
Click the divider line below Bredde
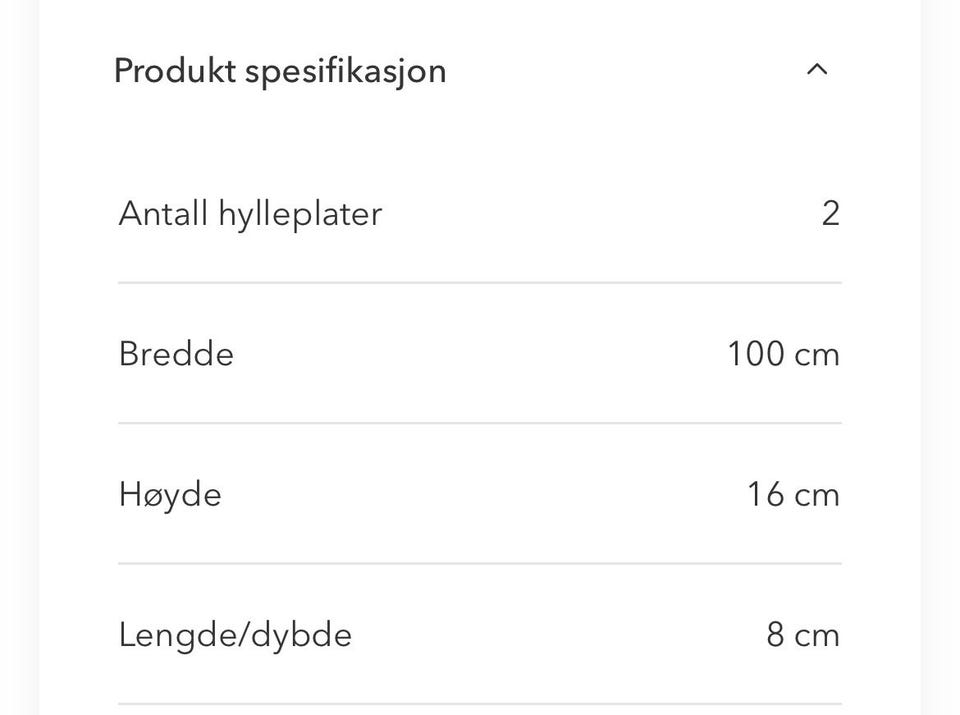[x=480, y=423]
